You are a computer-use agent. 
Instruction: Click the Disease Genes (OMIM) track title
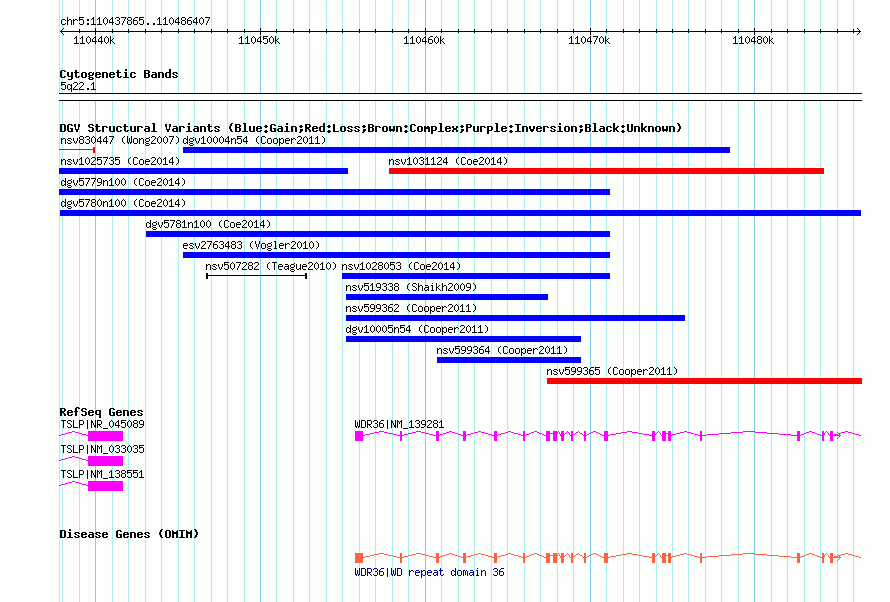129,534
